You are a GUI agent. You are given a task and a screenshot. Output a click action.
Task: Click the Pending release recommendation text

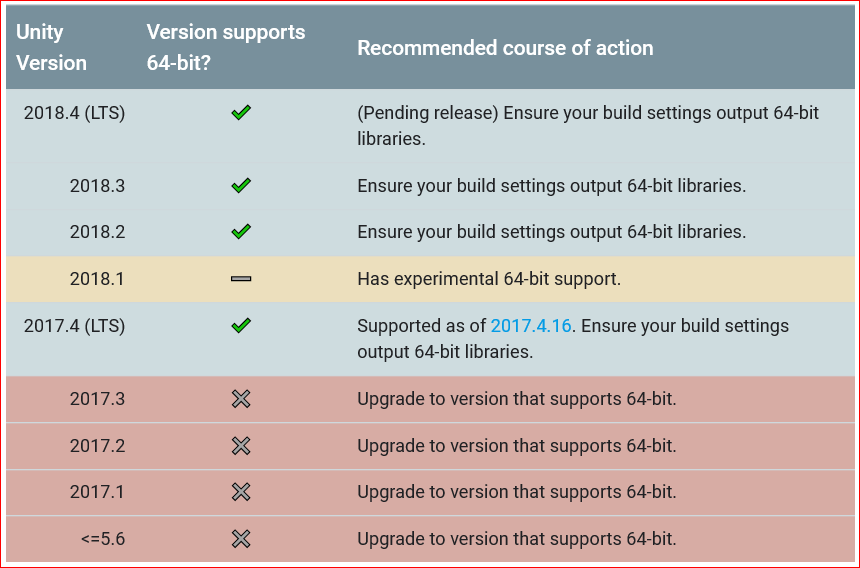coord(588,126)
